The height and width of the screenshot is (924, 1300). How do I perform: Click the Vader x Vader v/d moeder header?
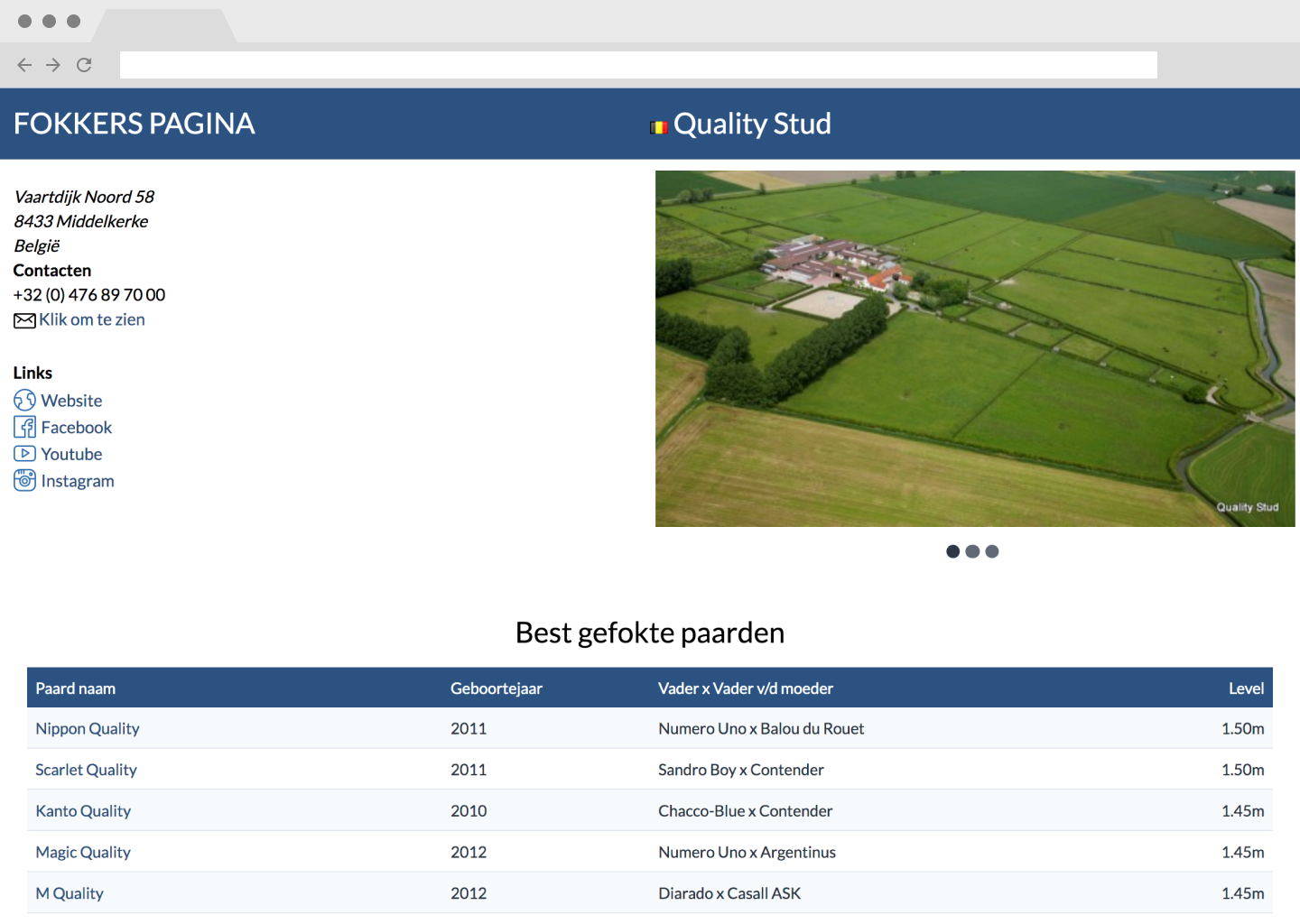click(x=746, y=688)
